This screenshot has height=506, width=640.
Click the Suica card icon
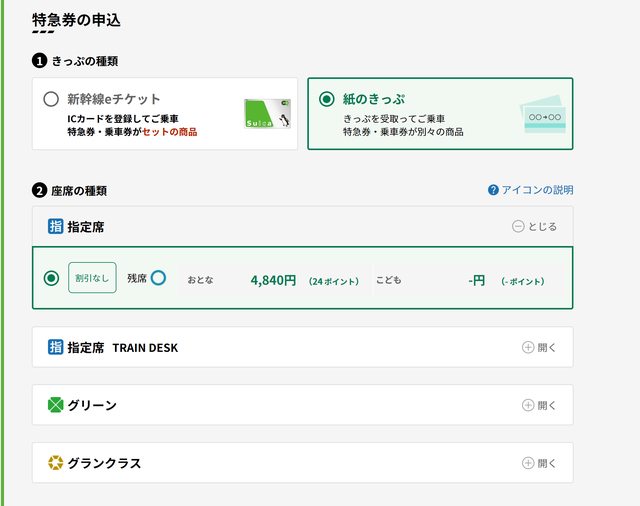coord(267,113)
